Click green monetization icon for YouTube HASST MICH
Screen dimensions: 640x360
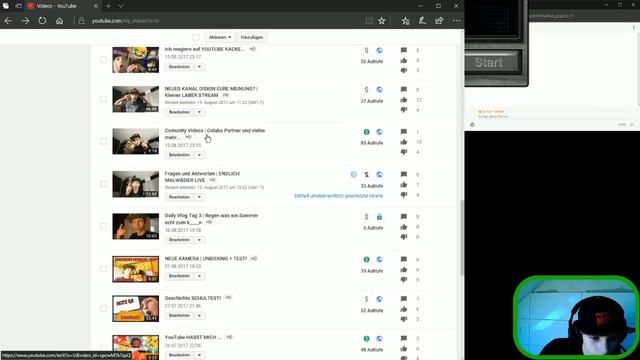pos(366,339)
